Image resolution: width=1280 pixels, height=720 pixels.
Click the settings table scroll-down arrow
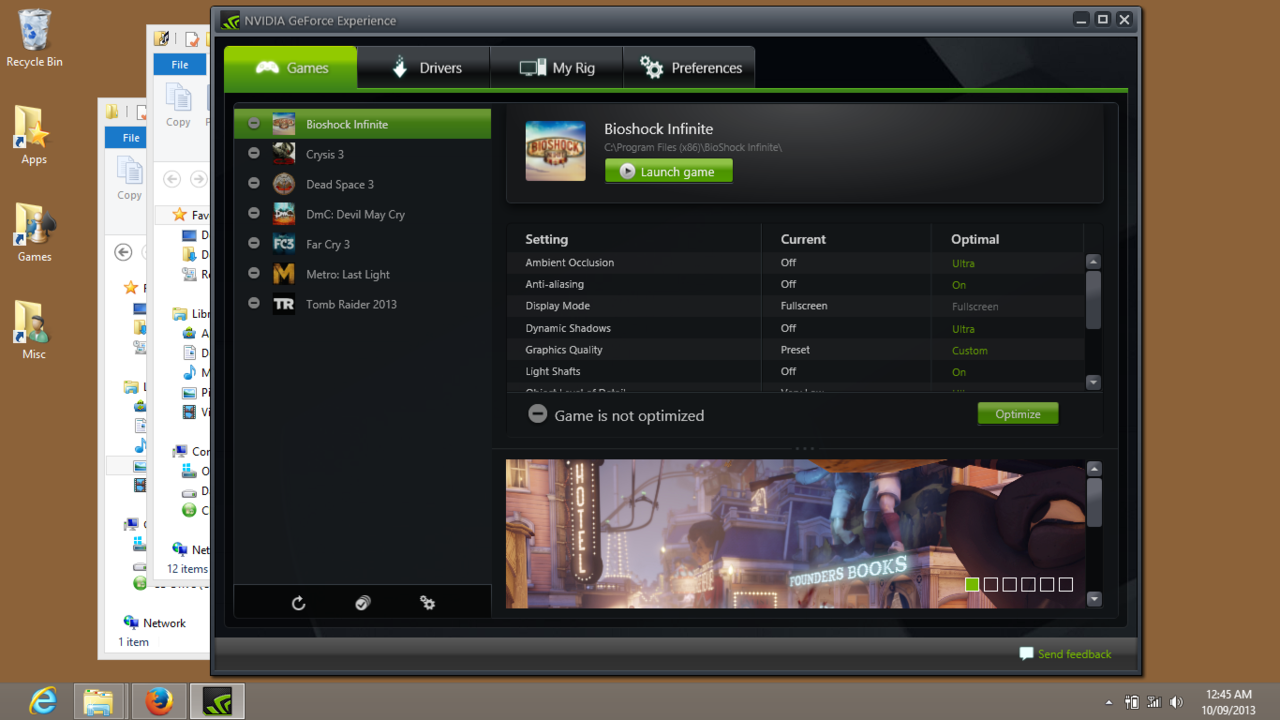coord(1093,382)
